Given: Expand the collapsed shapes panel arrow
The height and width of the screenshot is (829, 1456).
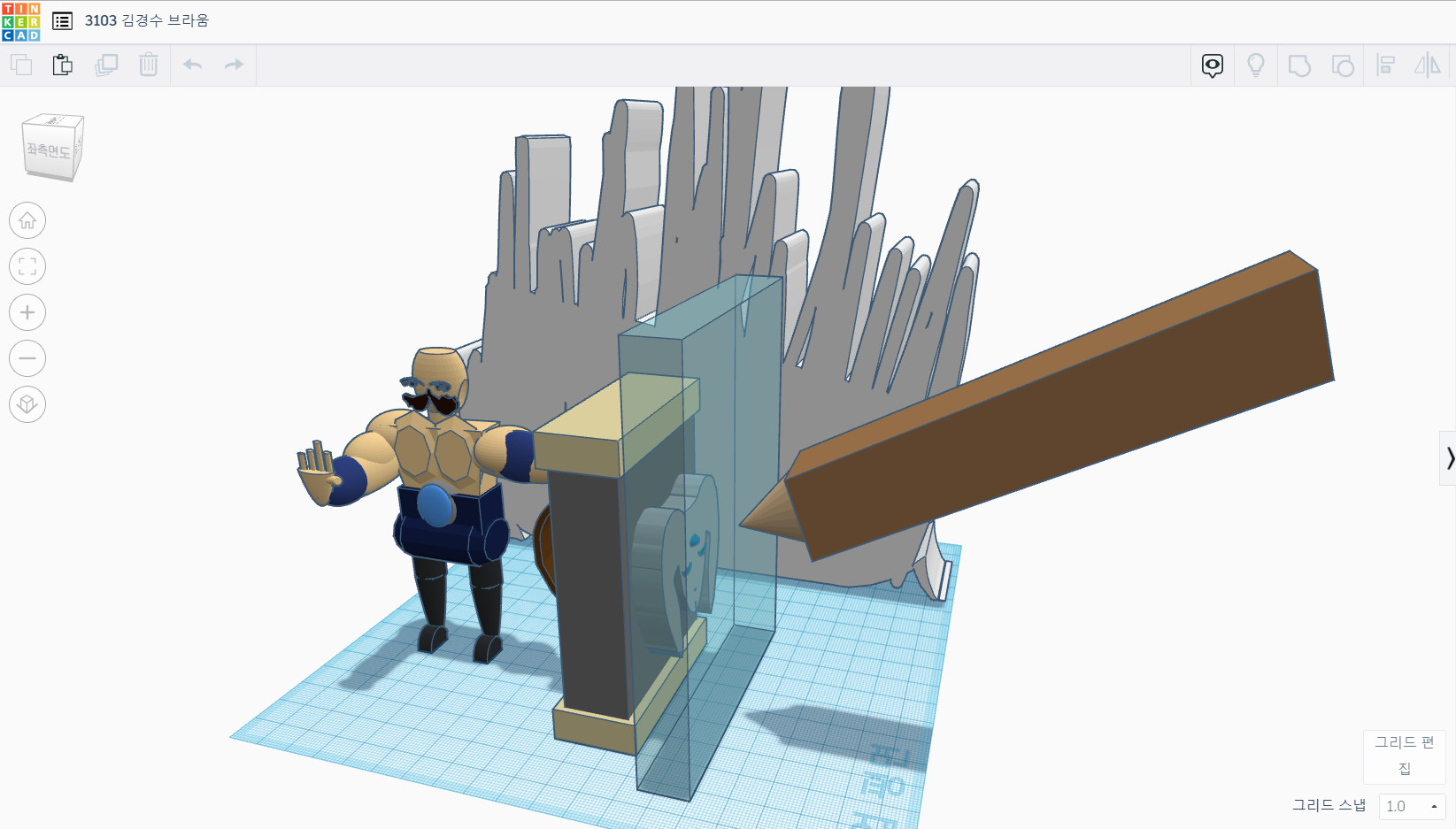Looking at the screenshot, I should [x=1448, y=458].
